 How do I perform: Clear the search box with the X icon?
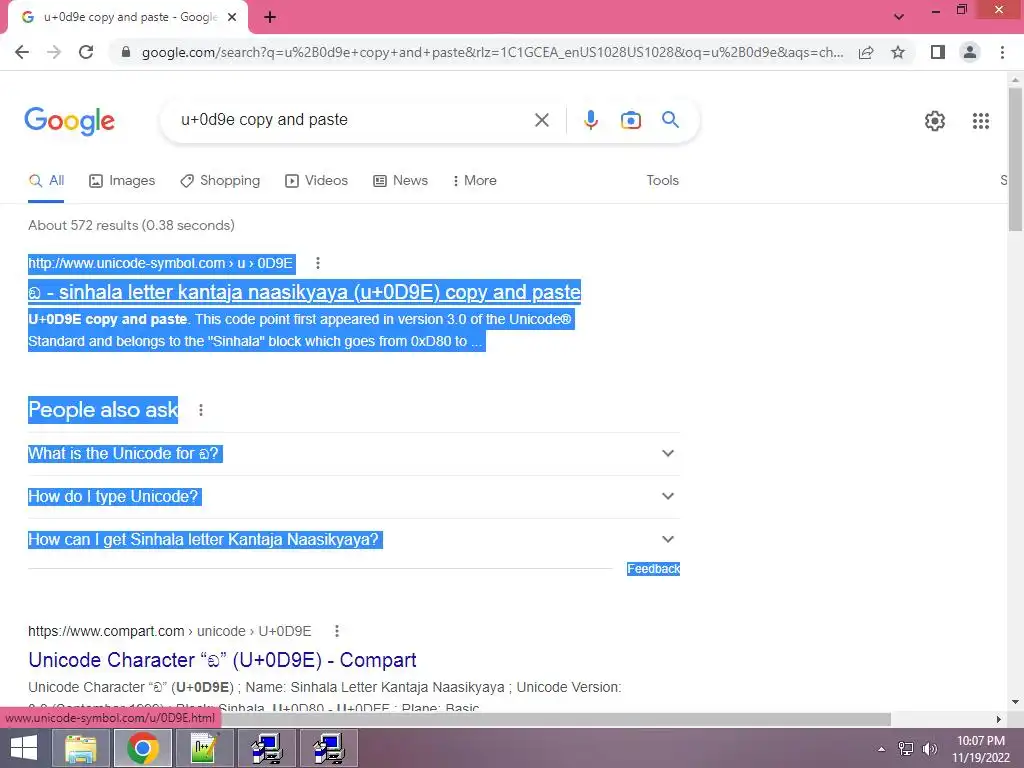point(541,120)
